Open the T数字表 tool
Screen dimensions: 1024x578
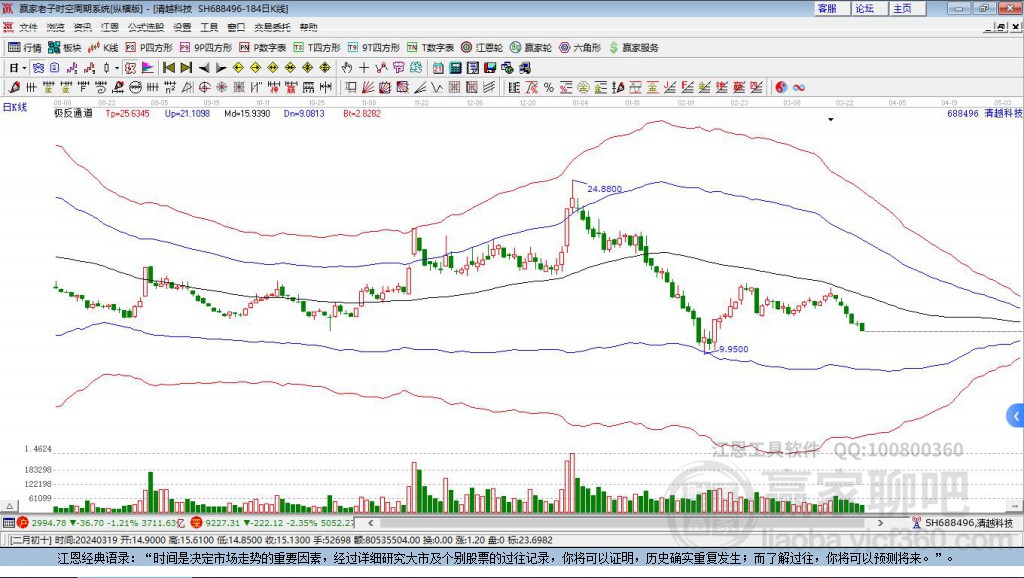[430, 48]
